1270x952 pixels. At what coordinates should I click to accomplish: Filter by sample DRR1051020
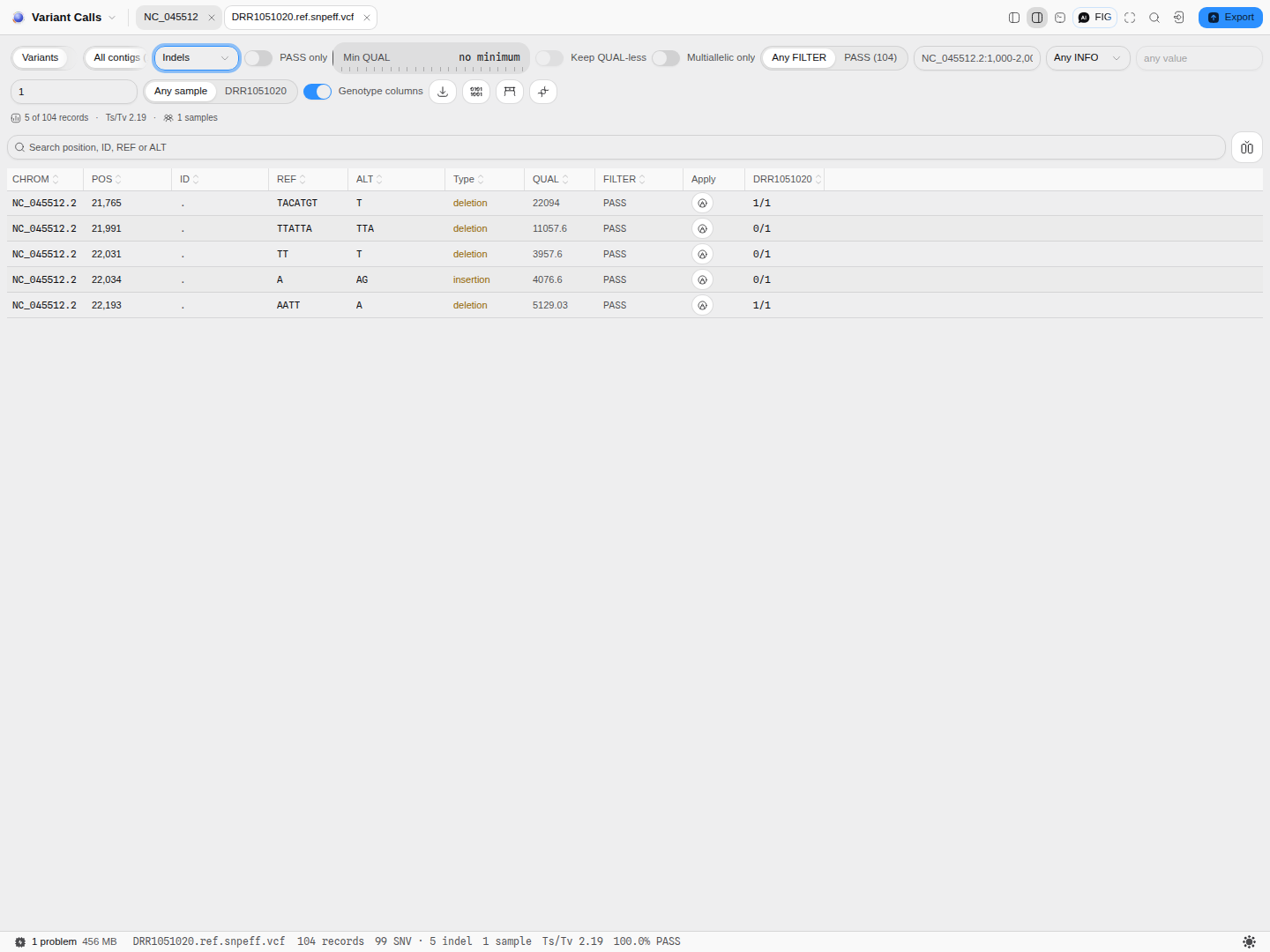tap(256, 92)
